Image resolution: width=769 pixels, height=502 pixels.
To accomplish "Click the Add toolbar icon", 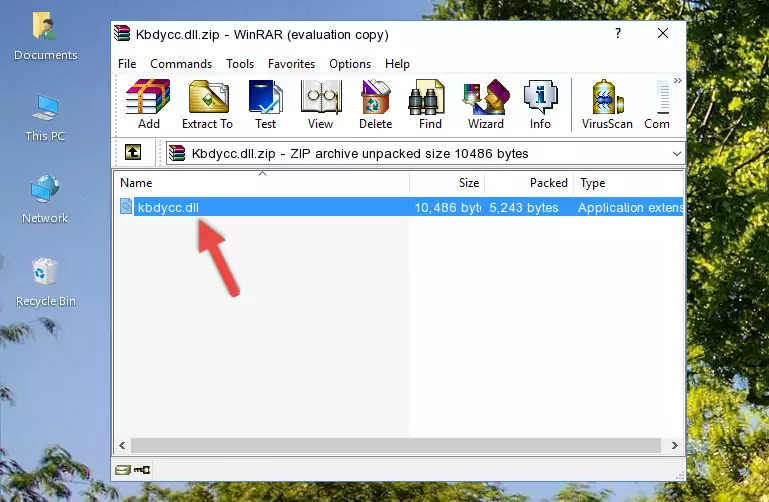I will point(148,104).
